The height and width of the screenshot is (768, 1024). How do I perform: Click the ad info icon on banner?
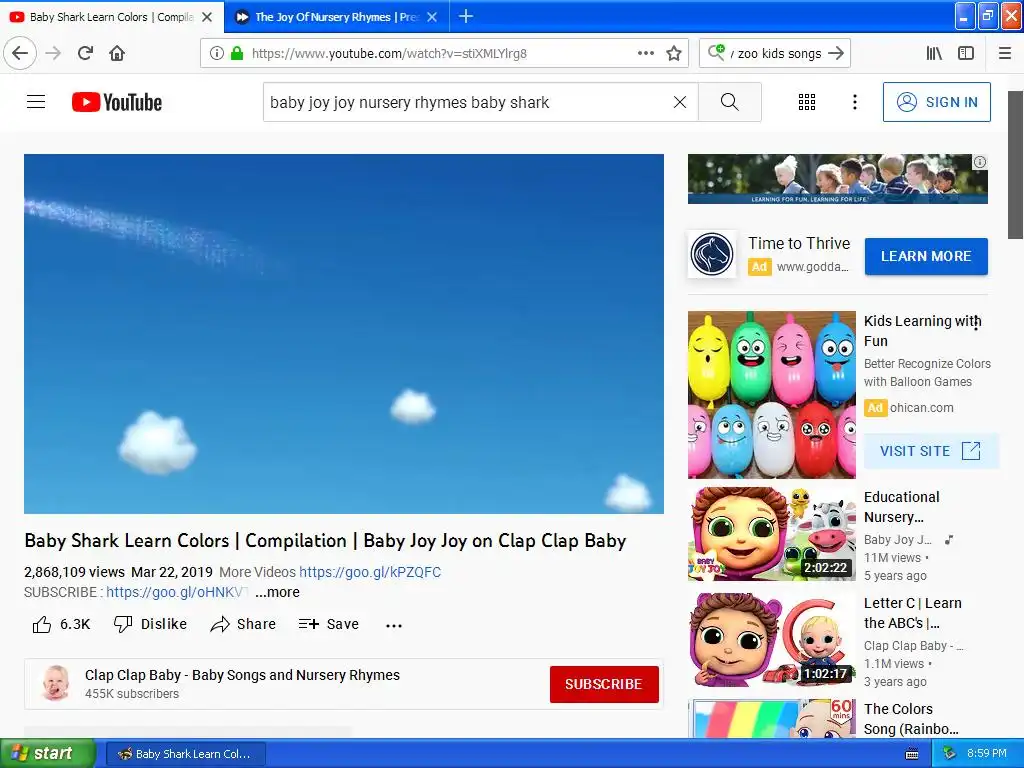coord(980,162)
